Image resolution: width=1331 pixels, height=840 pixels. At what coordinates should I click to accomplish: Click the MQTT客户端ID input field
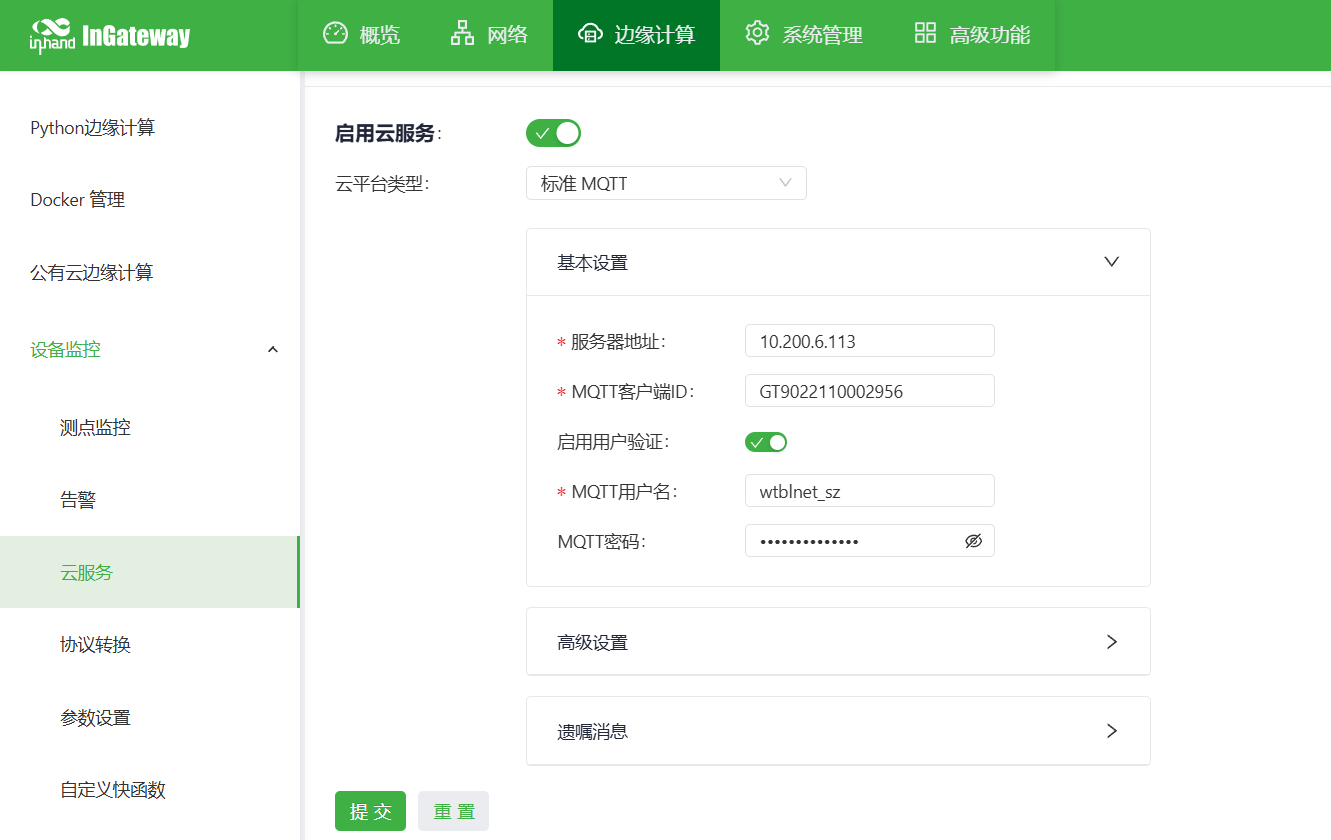[870, 391]
